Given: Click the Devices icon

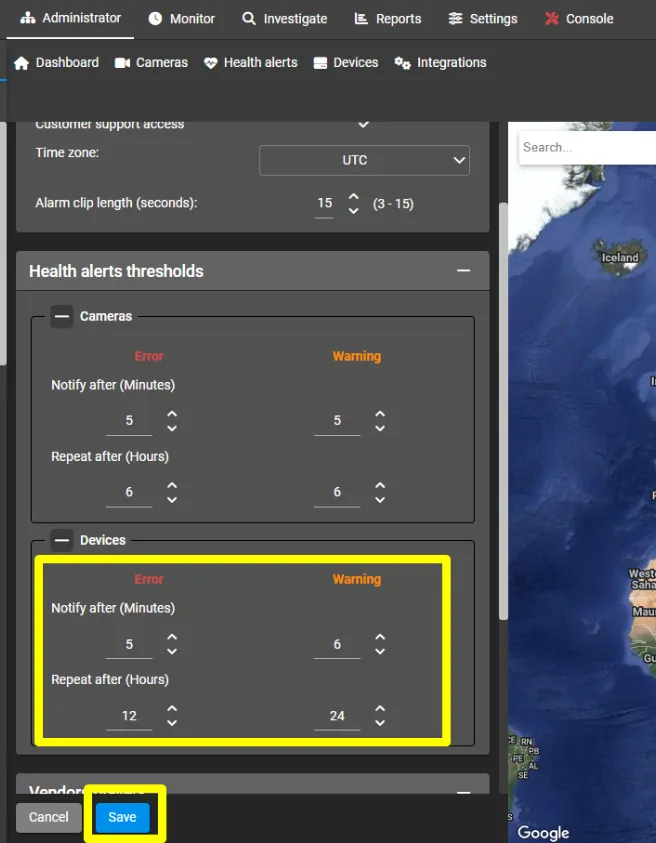Looking at the screenshot, I should point(320,63).
